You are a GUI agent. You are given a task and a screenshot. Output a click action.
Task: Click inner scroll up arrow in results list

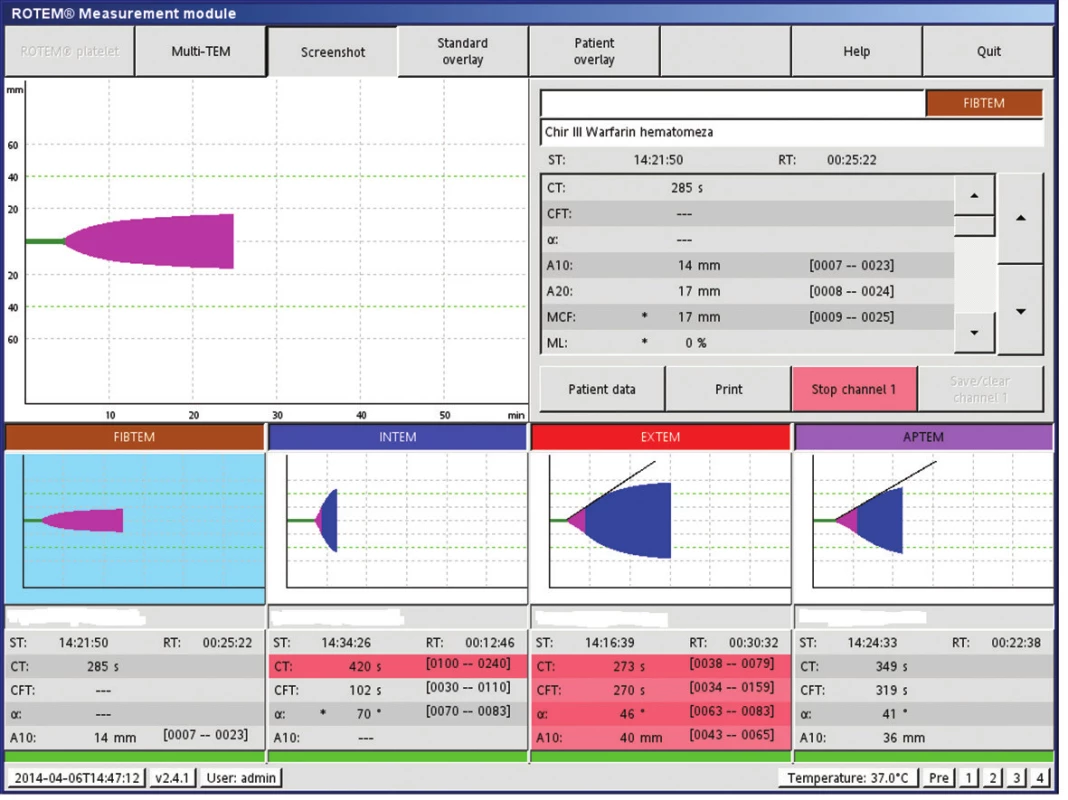click(x=974, y=195)
